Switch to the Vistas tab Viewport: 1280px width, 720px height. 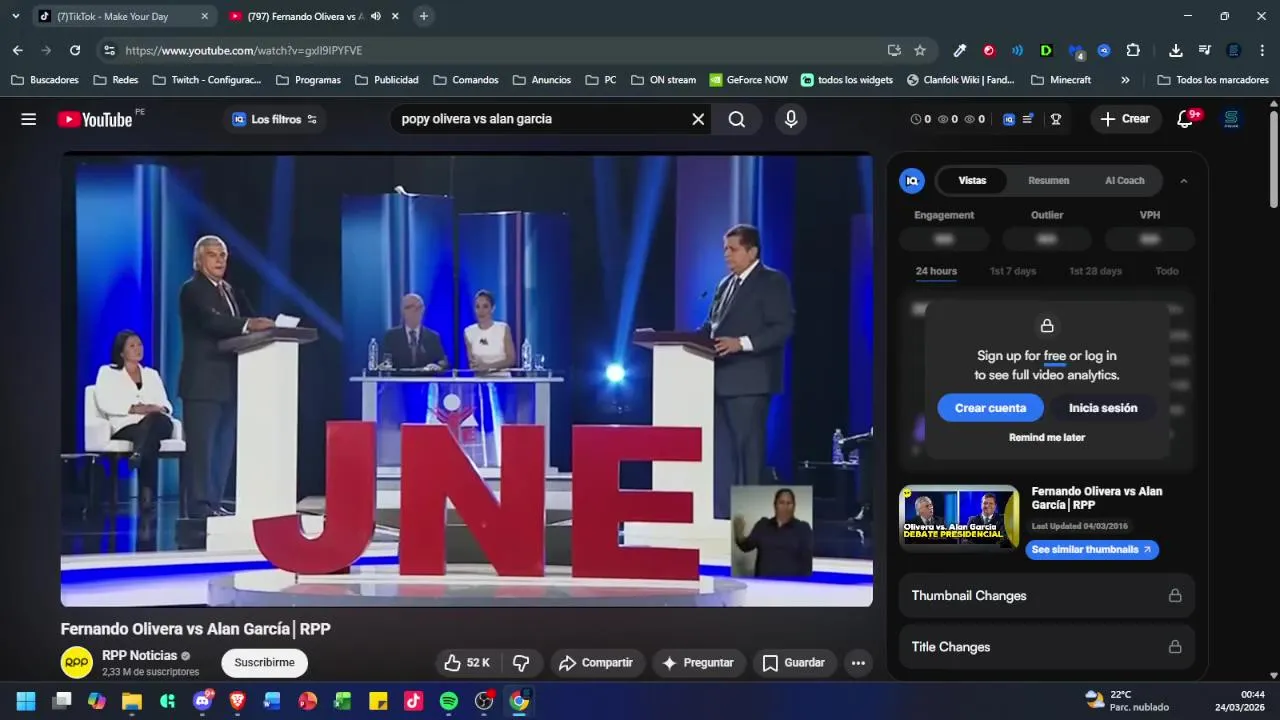pyautogui.click(x=972, y=181)
